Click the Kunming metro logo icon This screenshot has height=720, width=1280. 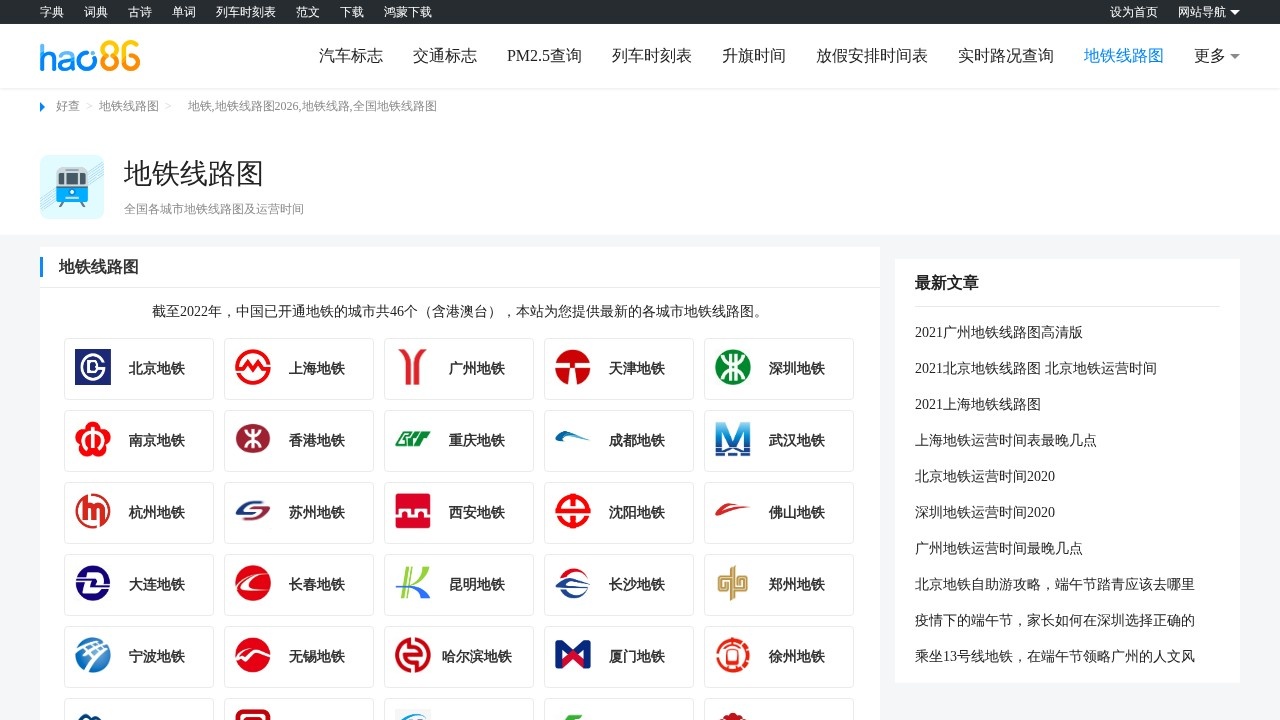(413, 584)
